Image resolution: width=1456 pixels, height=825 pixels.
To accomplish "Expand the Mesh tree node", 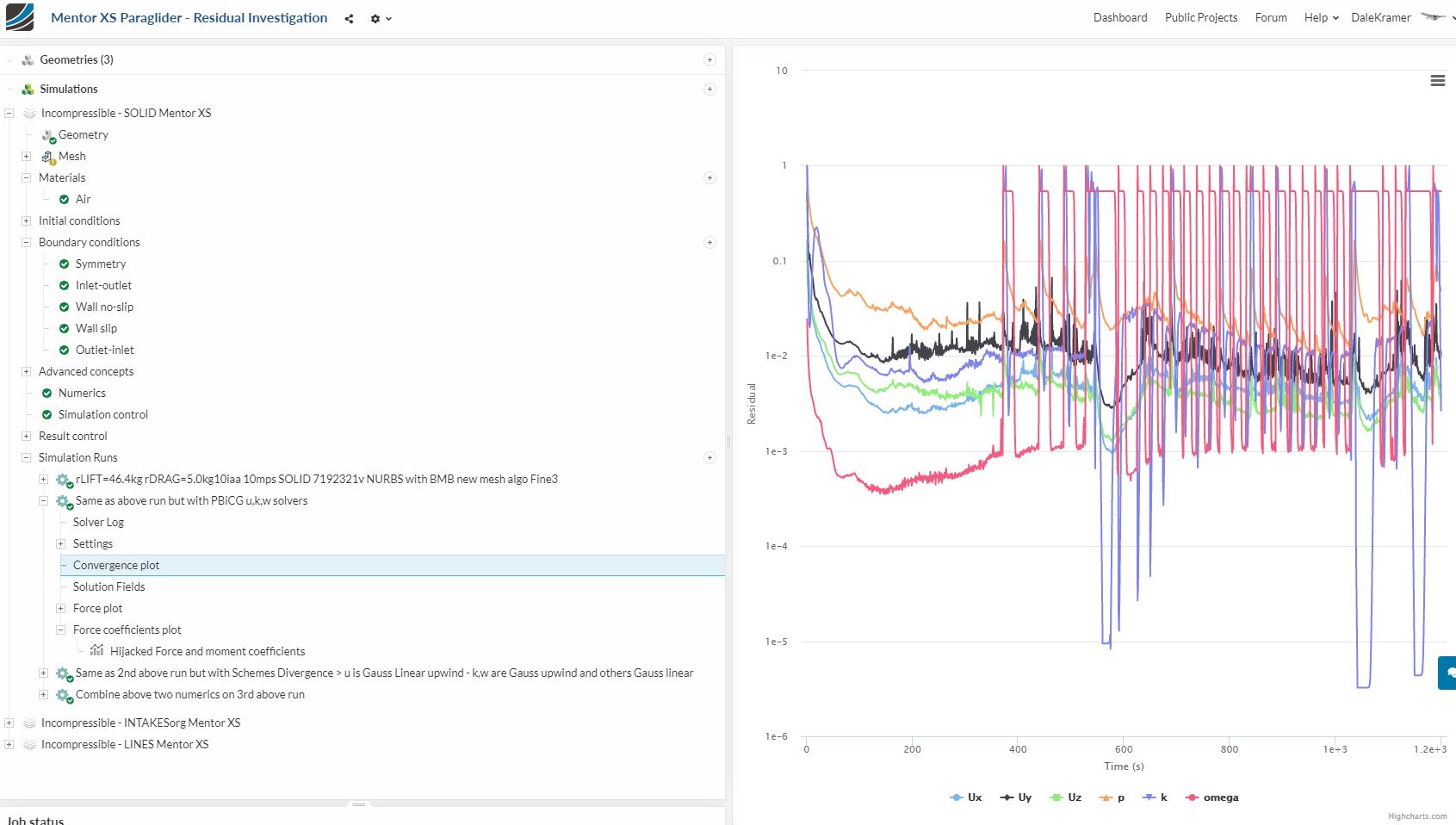I will coord(26,157).
